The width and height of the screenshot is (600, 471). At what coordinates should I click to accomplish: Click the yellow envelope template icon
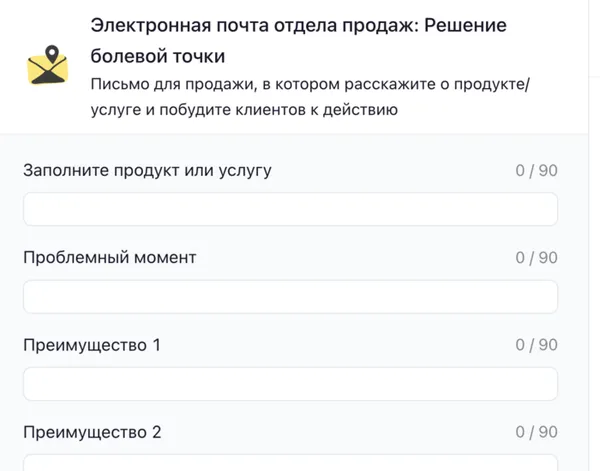click(x=46, y=66)
